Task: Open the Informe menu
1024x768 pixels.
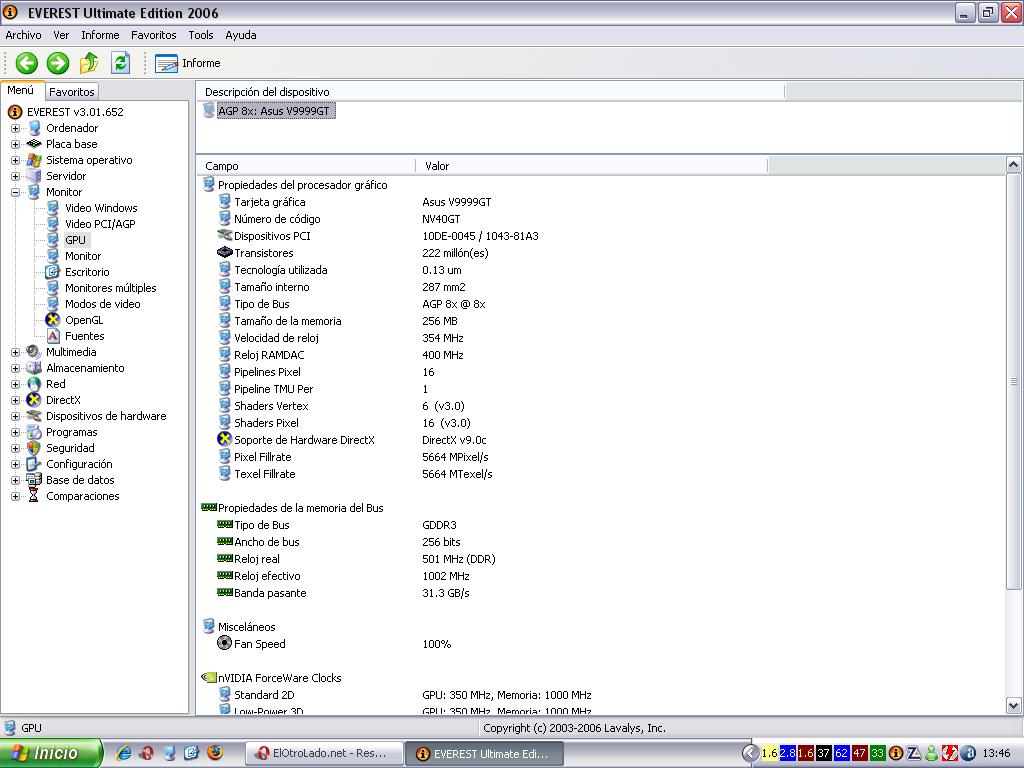Action: [x=100, y=35]
